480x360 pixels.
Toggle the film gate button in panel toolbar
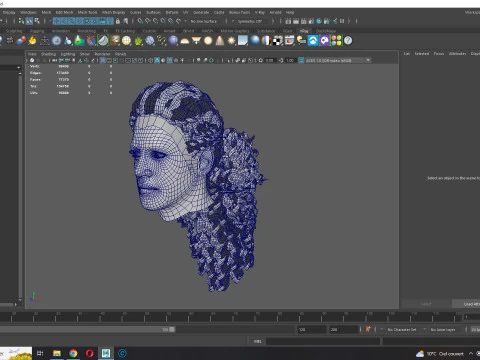click(x=109, y=60)
